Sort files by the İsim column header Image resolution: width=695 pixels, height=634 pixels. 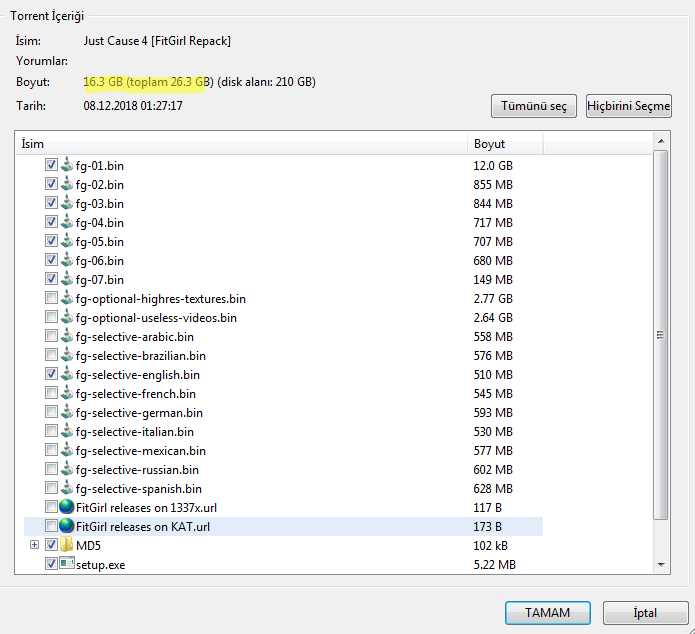242,144
